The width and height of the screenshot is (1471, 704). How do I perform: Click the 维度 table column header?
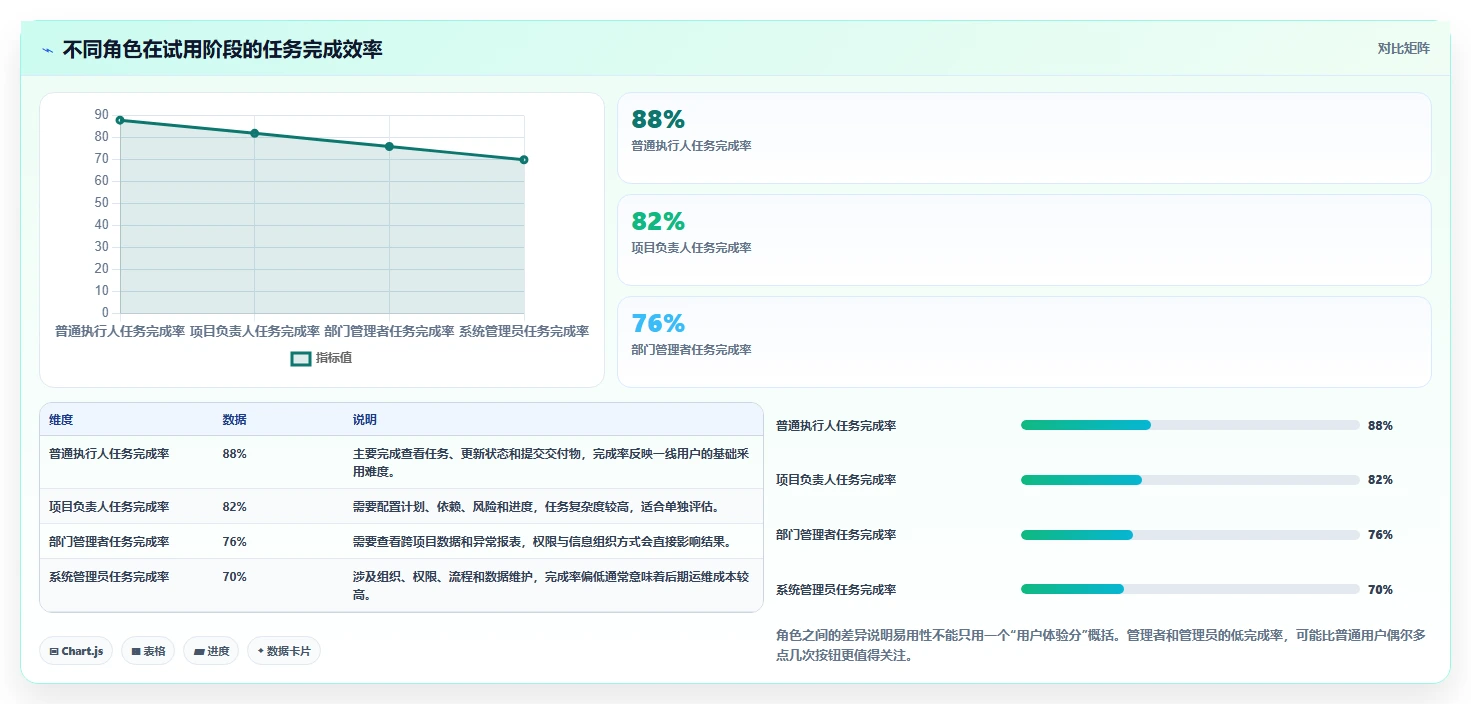pyautogui.click(x=61, y=420)
